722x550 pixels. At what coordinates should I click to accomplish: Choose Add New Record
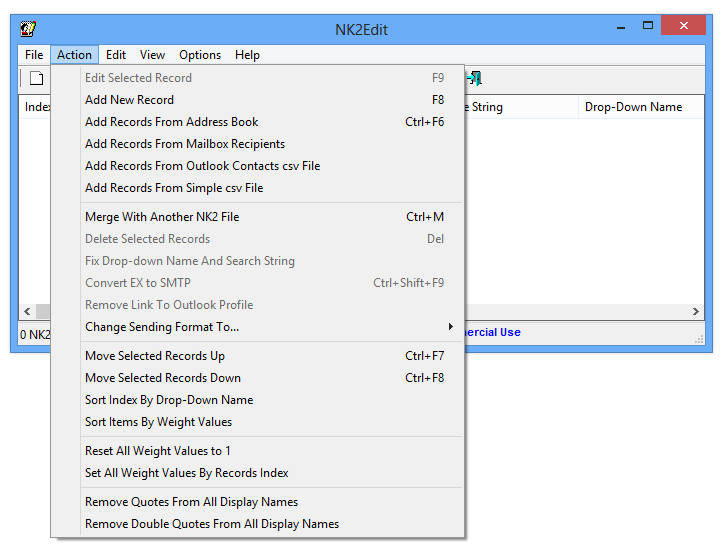pos(130,100)
